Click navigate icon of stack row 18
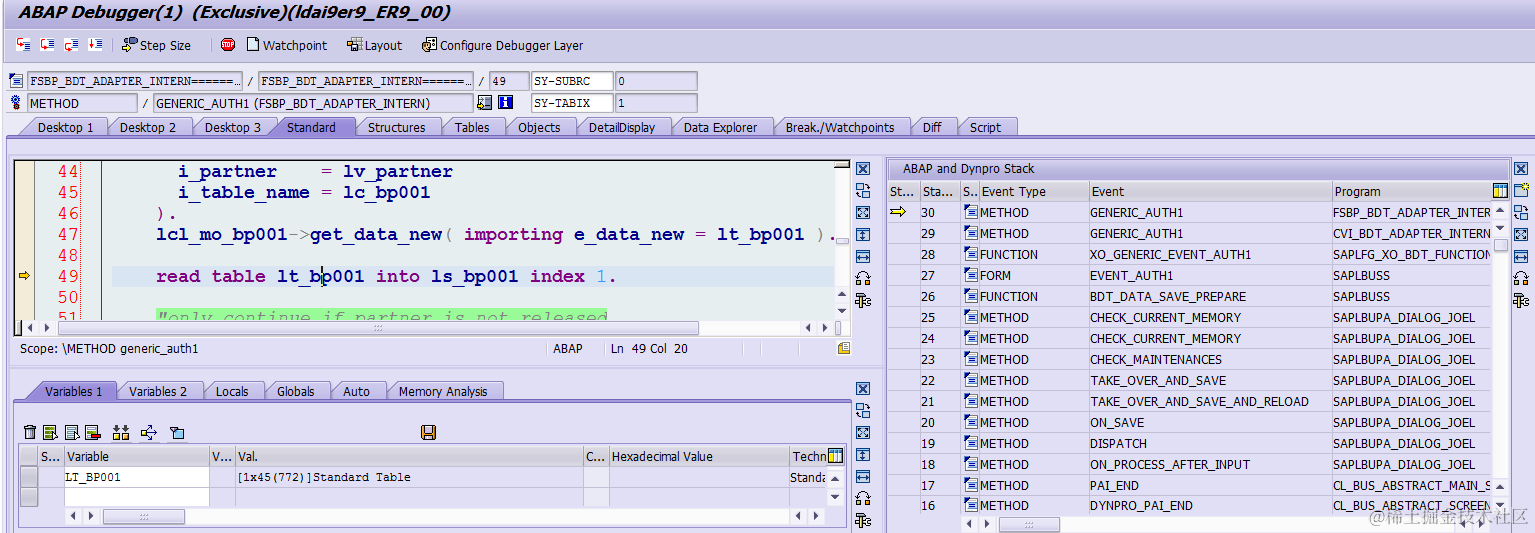The image size is (1535, 533). click(970, 464)
